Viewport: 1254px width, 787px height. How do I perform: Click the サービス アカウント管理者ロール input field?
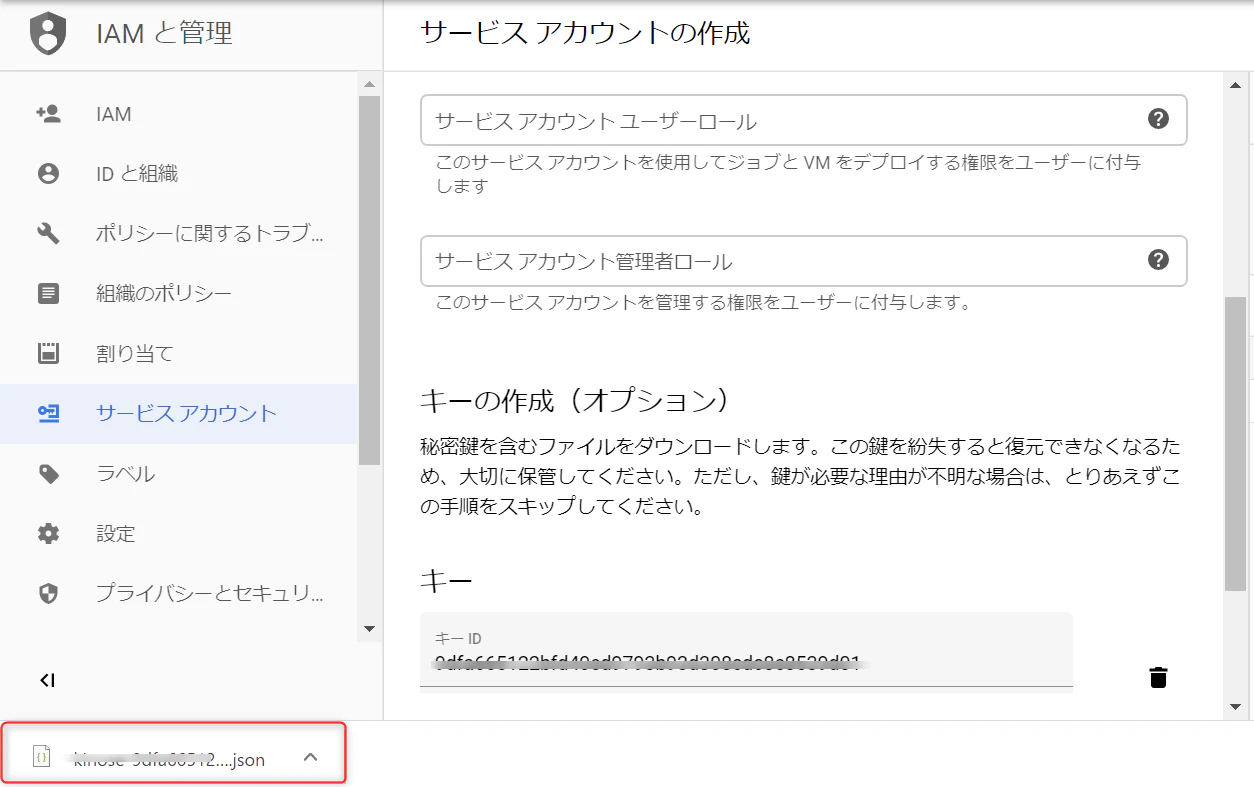tap(803, 261)
